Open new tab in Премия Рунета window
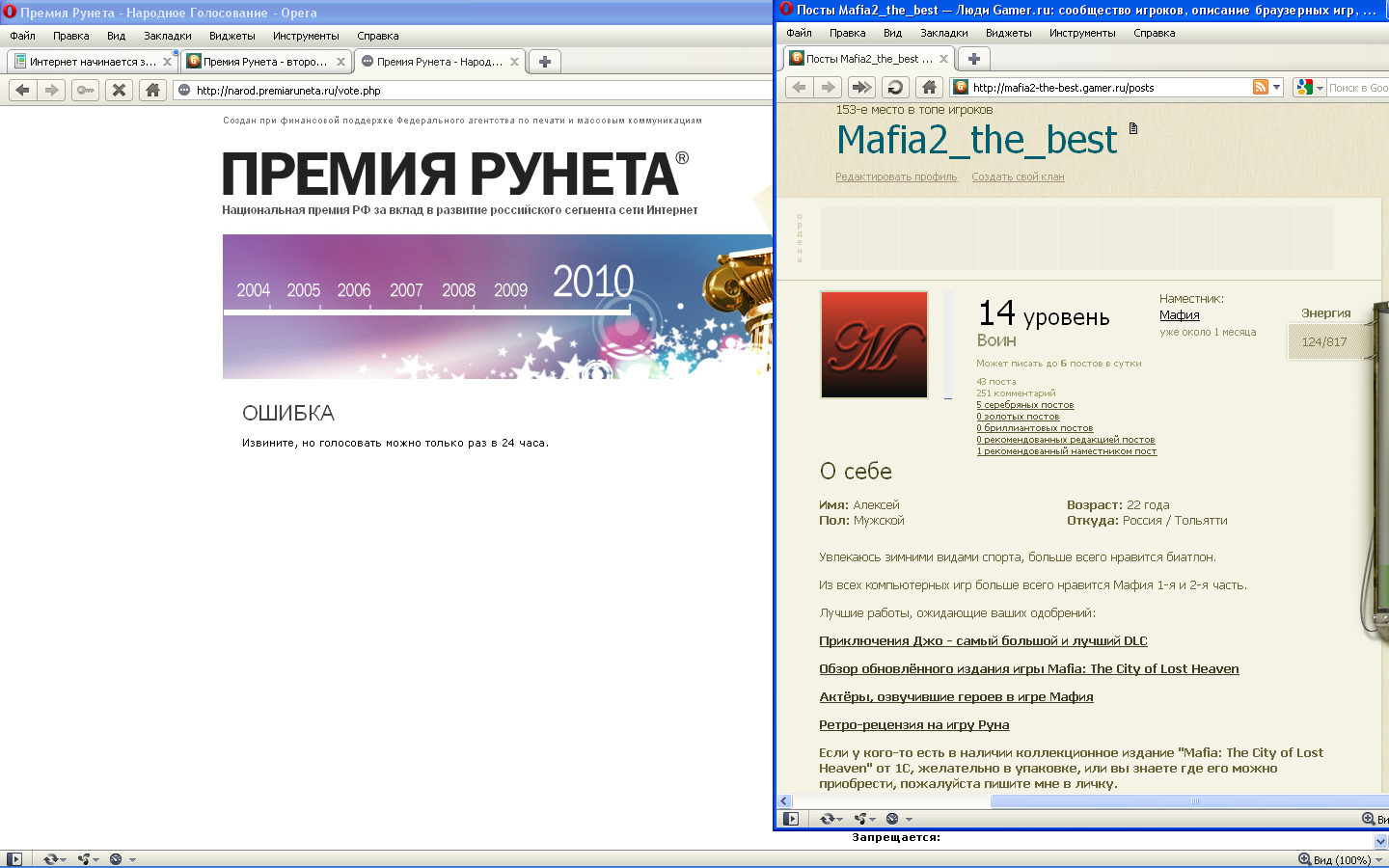The image size is (1389, 868). (x=544, y=62)
